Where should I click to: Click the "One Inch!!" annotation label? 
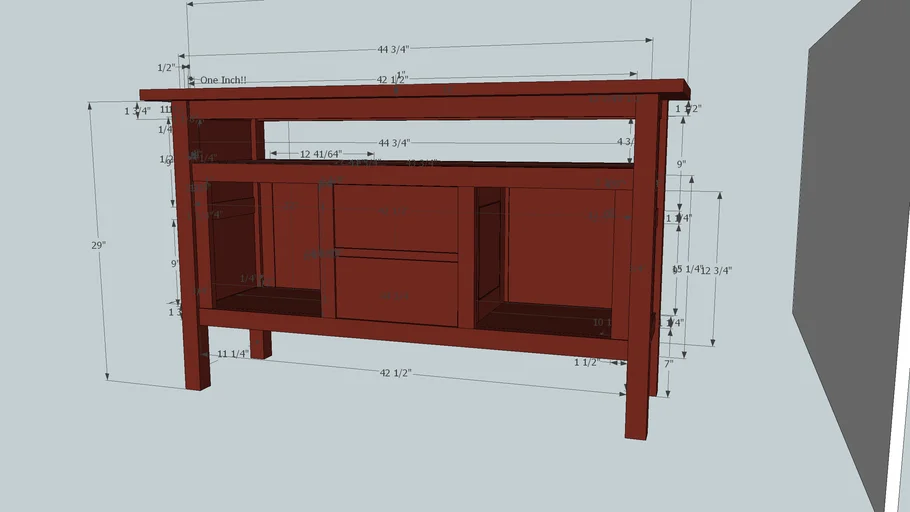coord(223,80)
